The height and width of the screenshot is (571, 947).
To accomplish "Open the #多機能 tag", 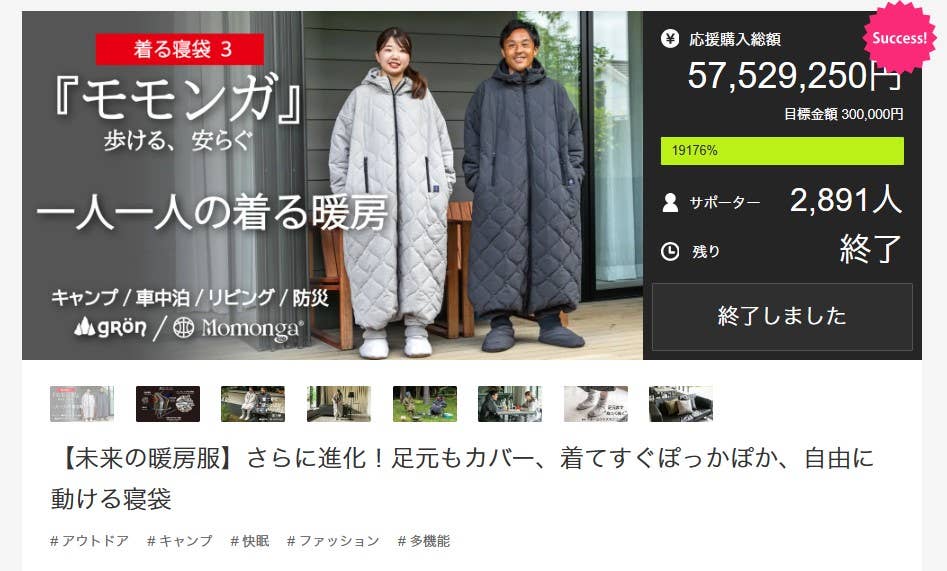I will [424, 541].
